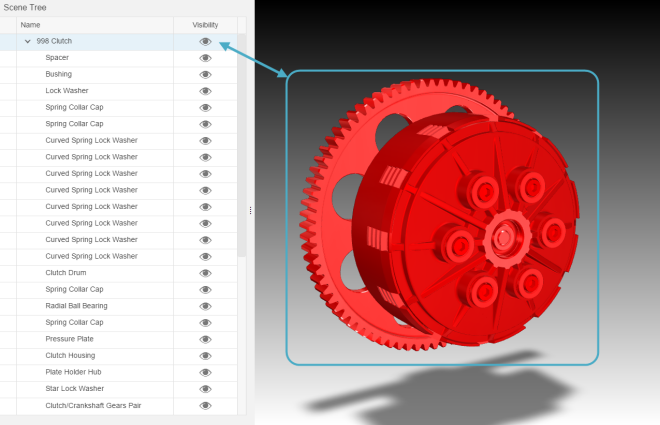
Task: Pick Pressure Plate in the scene tree
Action: (x=69, y=339)
